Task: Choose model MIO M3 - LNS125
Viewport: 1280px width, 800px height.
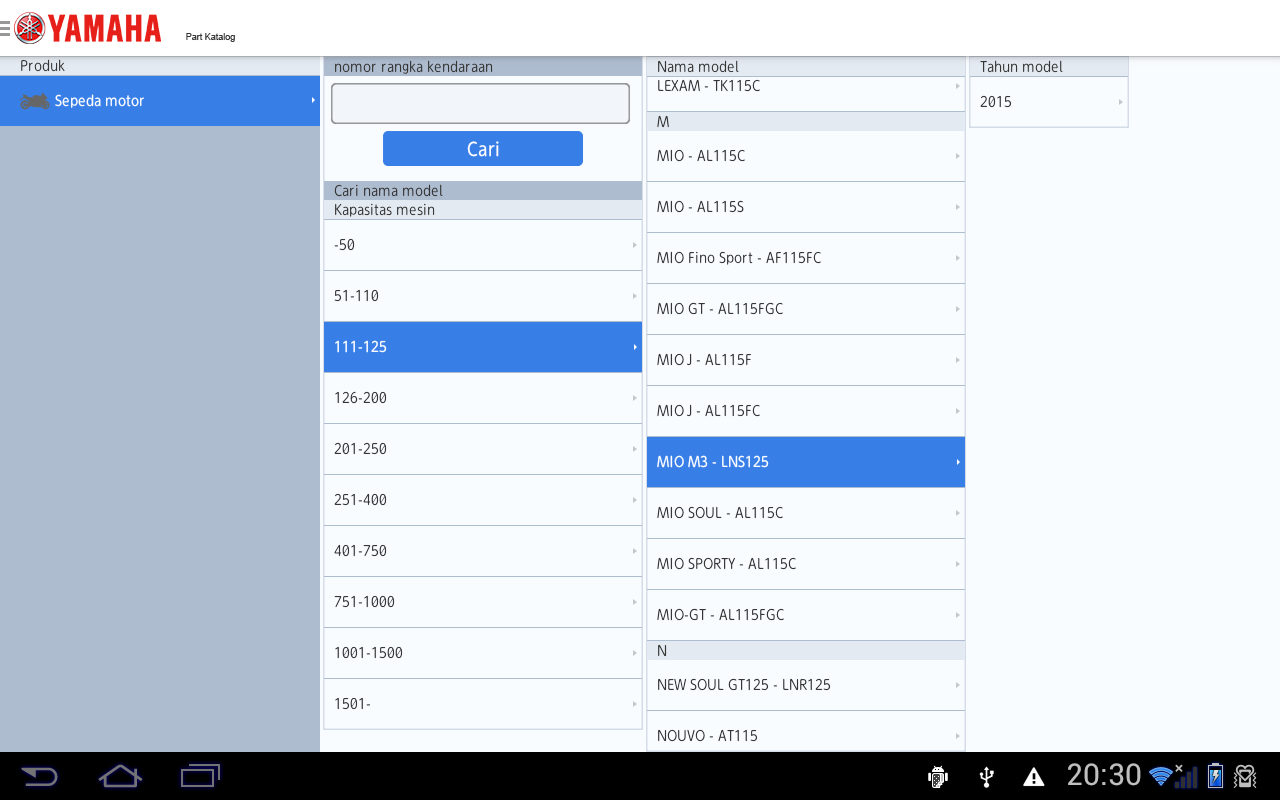Action: coord(806,462)
